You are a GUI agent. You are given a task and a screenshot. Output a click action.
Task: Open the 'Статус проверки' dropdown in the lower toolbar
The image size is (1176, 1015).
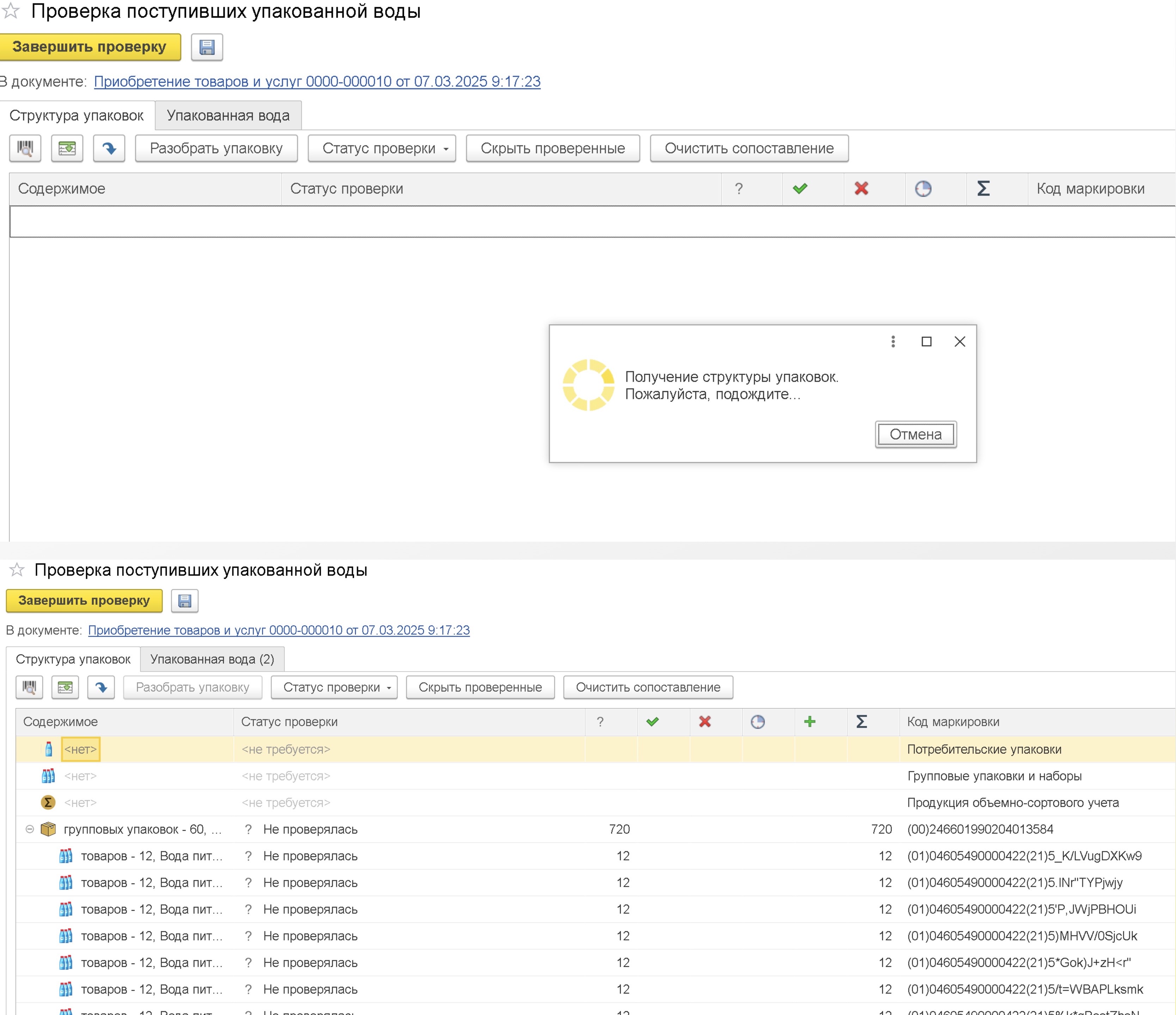point(334,688)
